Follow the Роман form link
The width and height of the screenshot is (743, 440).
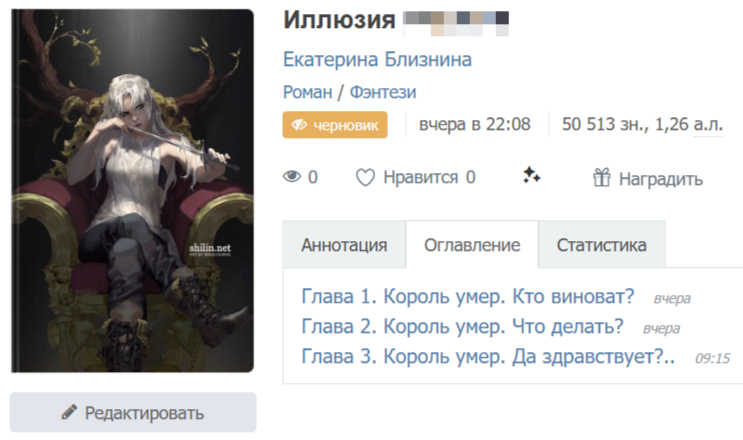click(308, 92)
